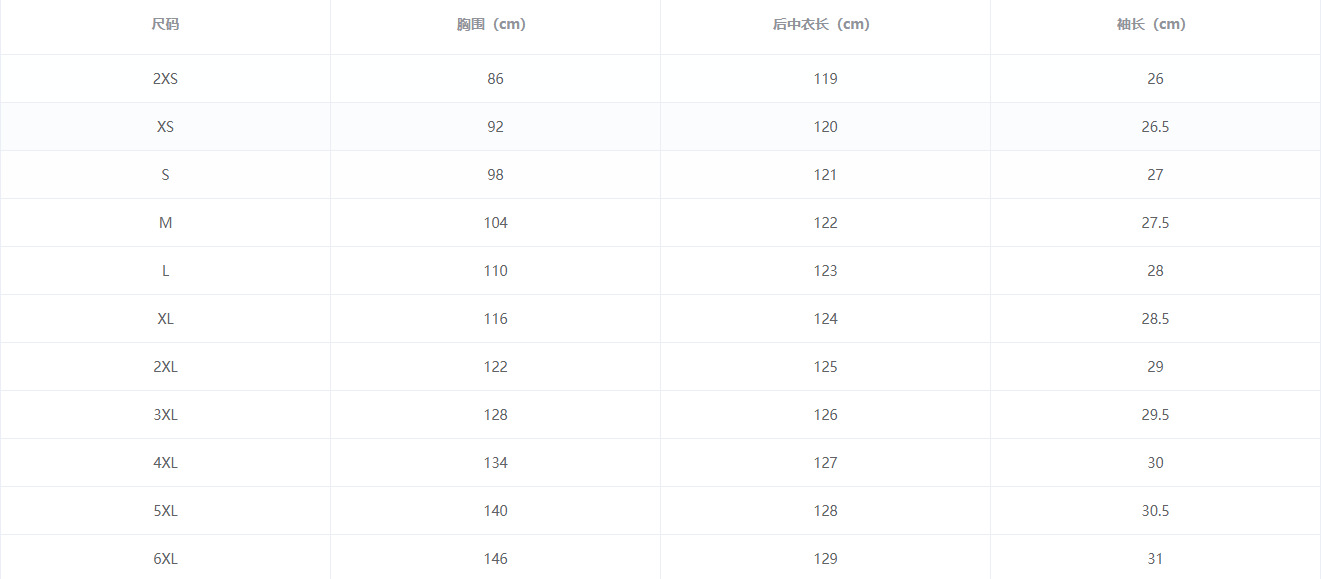This screenshot has width=1321, height=579.
Task: Select chest value 116 in XL row
Action: tap(495, 319)
